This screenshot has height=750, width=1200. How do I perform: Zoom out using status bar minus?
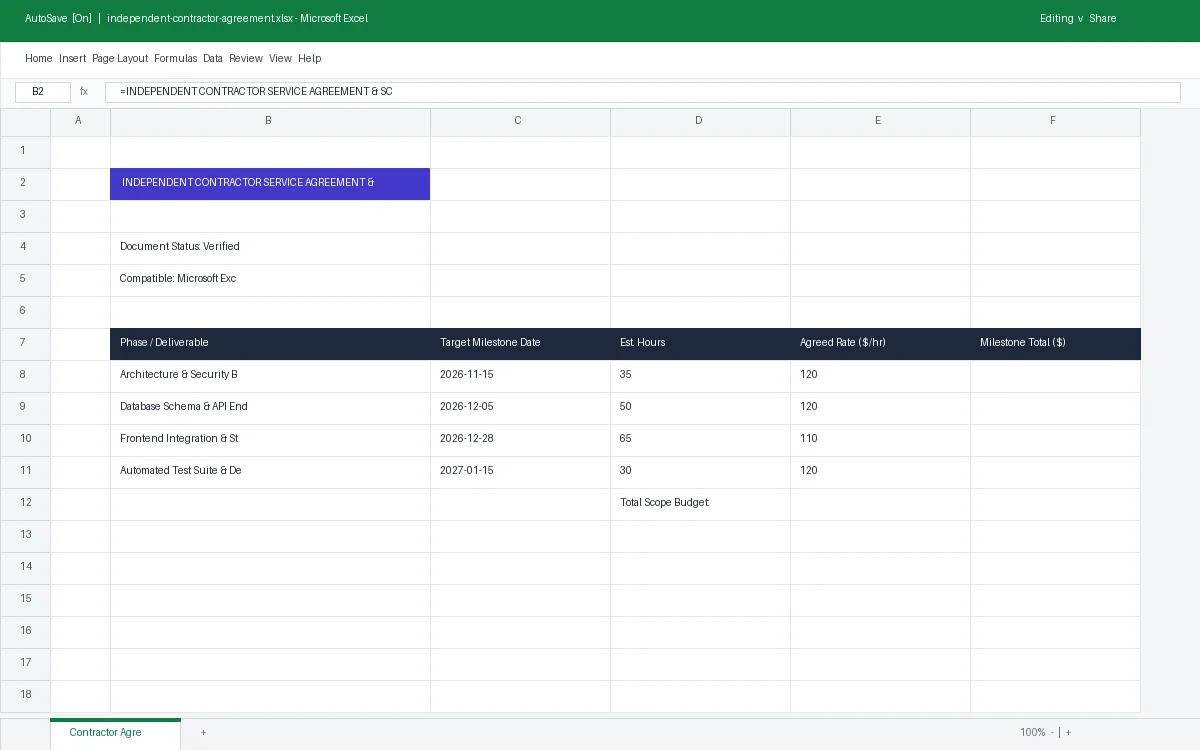pos(1052,733)
